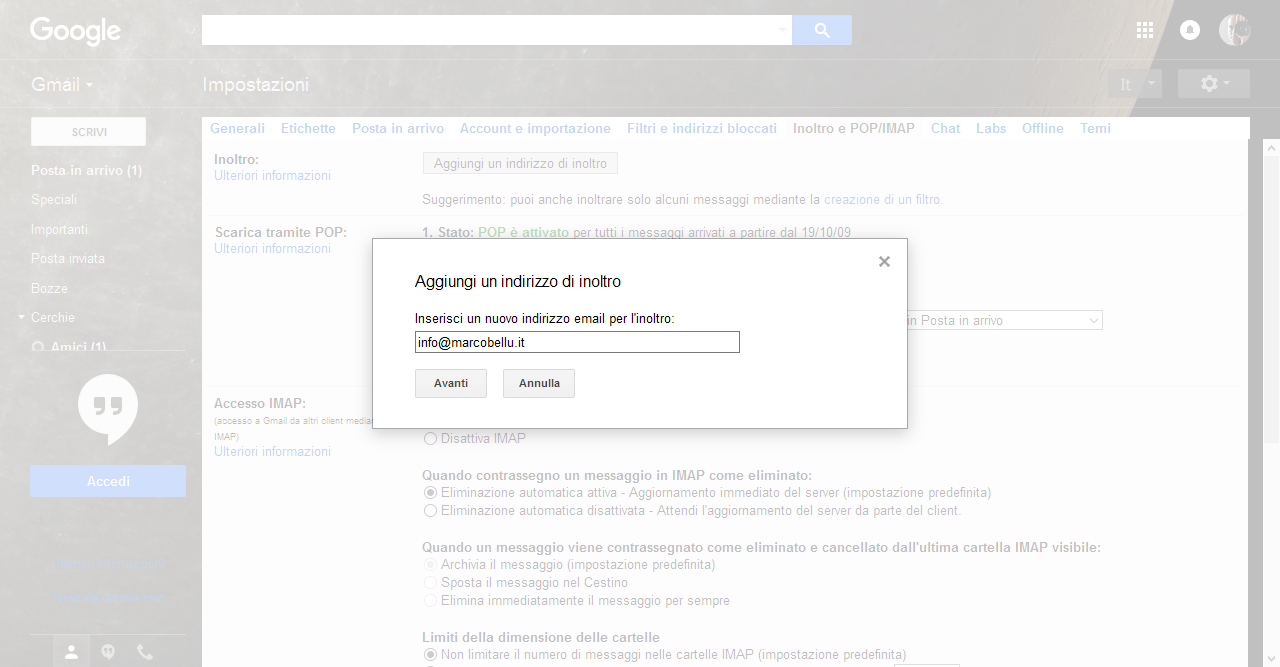1280x667 pixels.
Task: Focus the forwarding email address field
Action: (577, 342)
